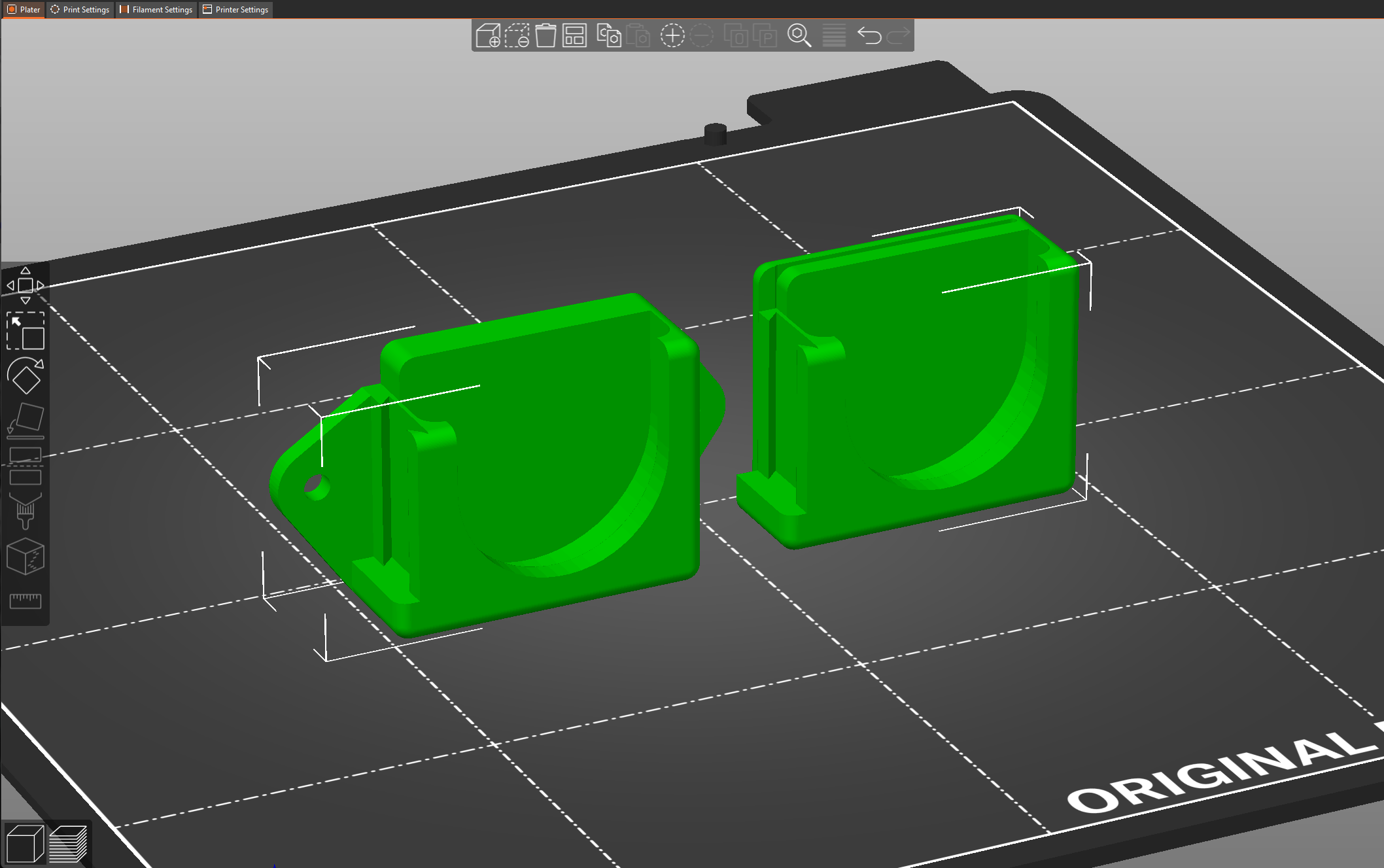
Task: Select the Scale tool in the left toolbar
Action: [26, 330]
